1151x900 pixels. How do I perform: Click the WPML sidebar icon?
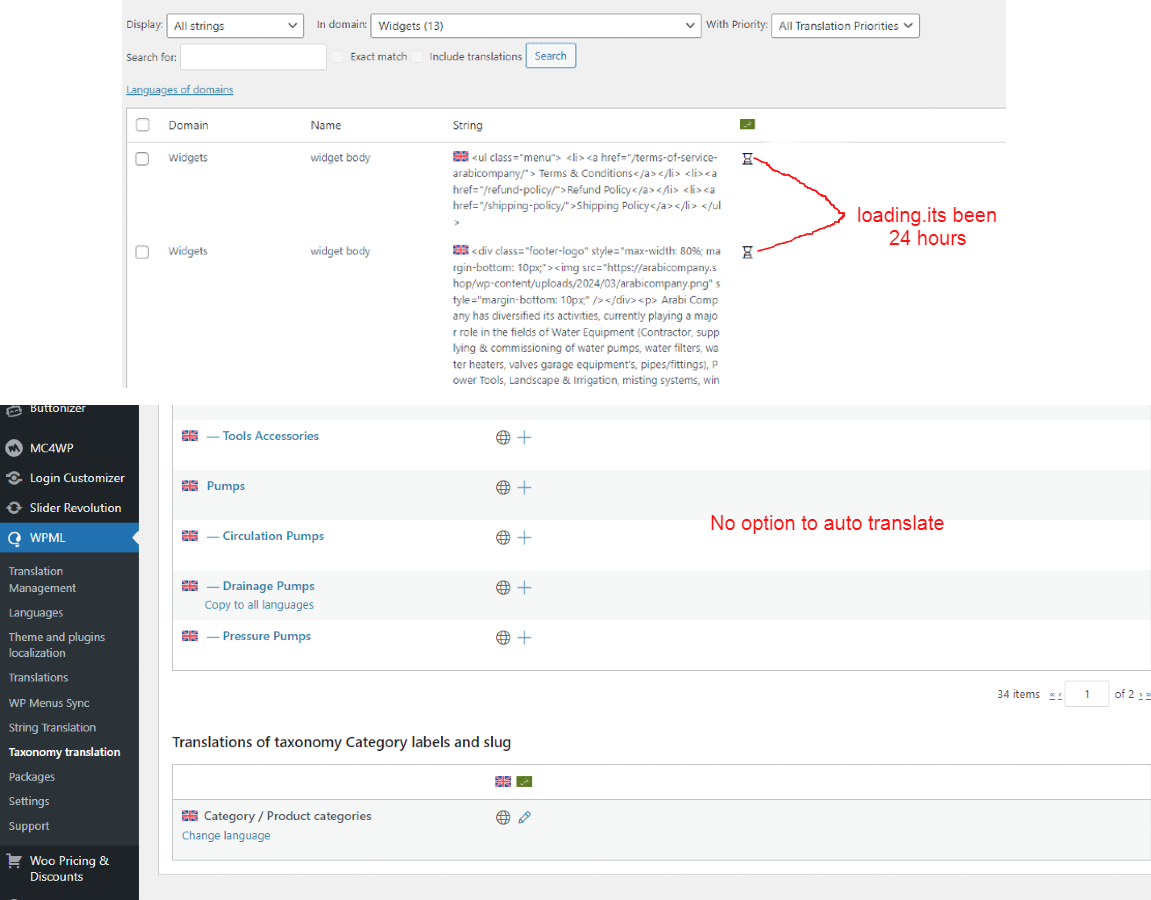[14, 538]
